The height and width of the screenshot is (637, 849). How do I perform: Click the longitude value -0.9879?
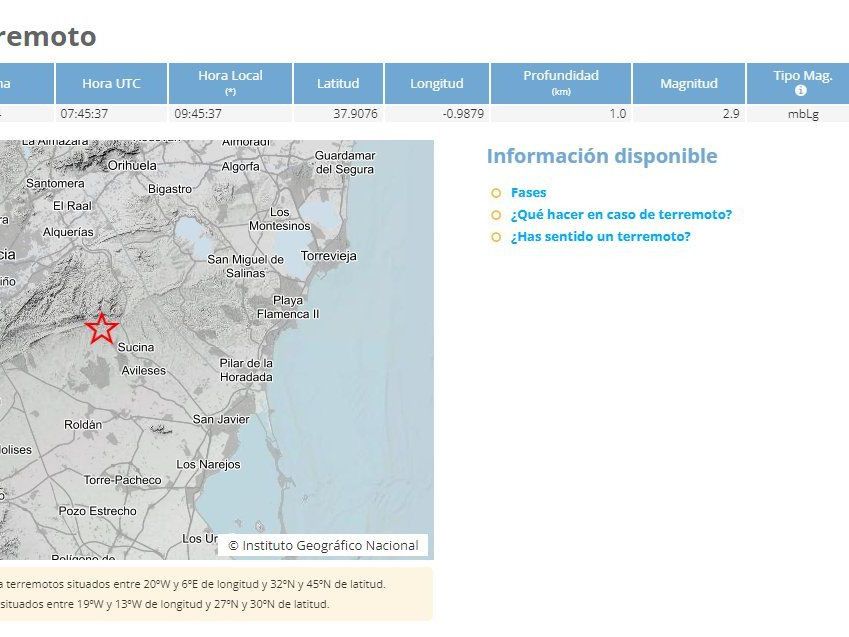(x=461, y=114)
